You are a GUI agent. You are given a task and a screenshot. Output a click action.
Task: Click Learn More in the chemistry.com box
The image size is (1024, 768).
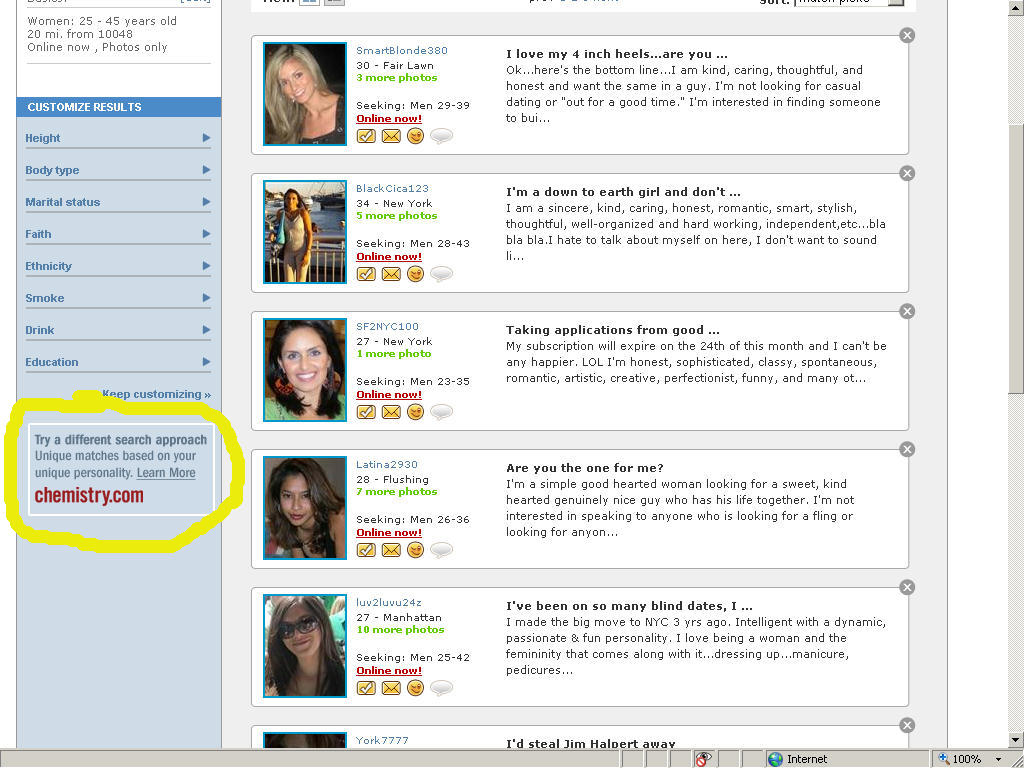click(x=166, y=473)
